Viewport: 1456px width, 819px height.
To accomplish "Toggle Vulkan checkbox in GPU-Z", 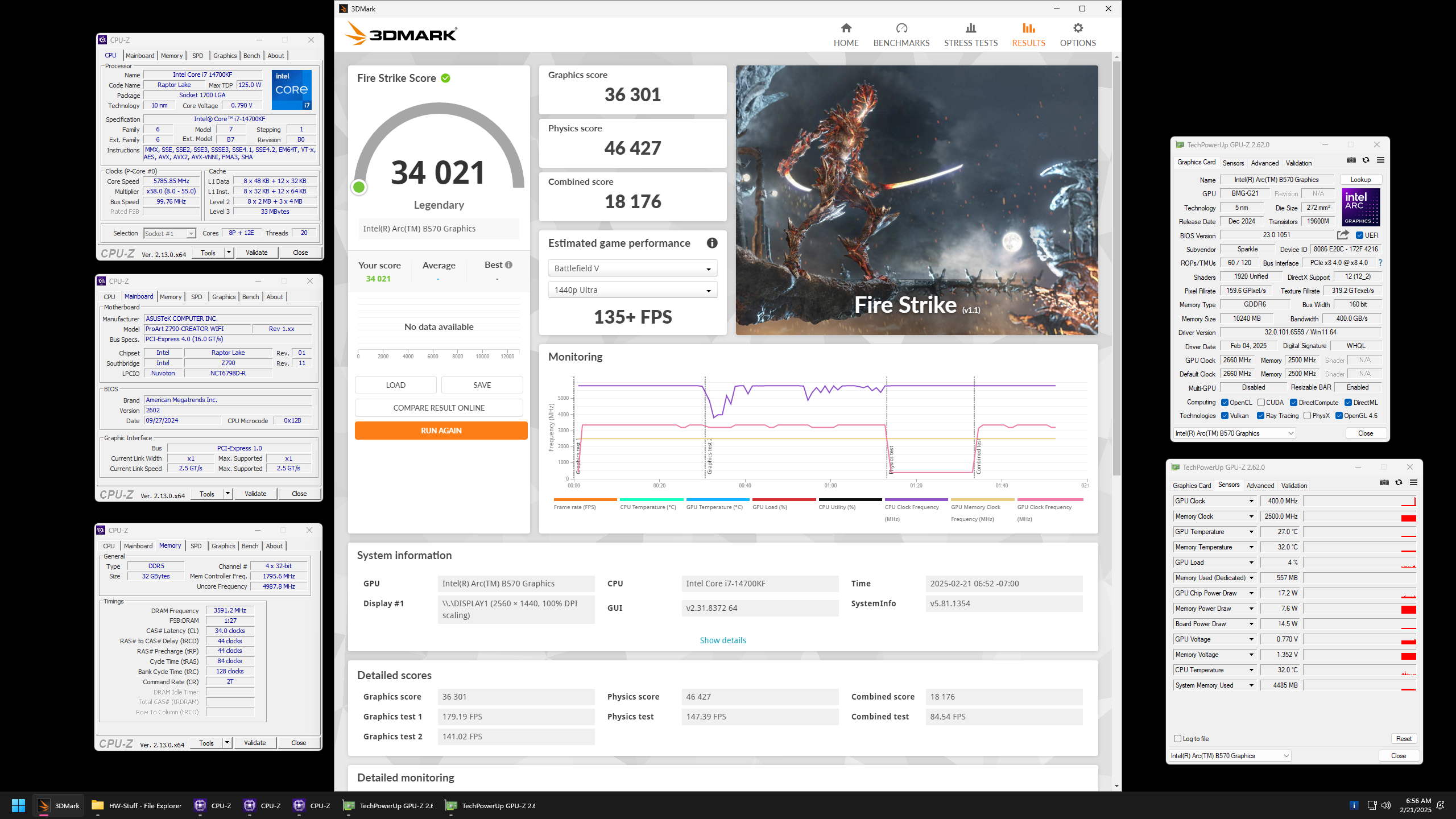I will 1225,416.
